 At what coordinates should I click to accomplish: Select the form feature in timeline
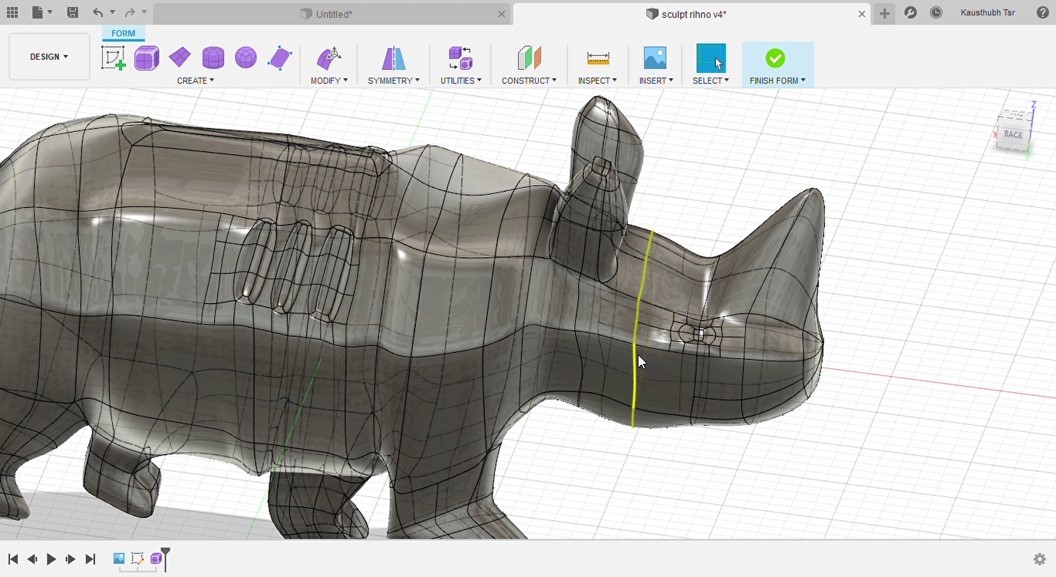156,558
